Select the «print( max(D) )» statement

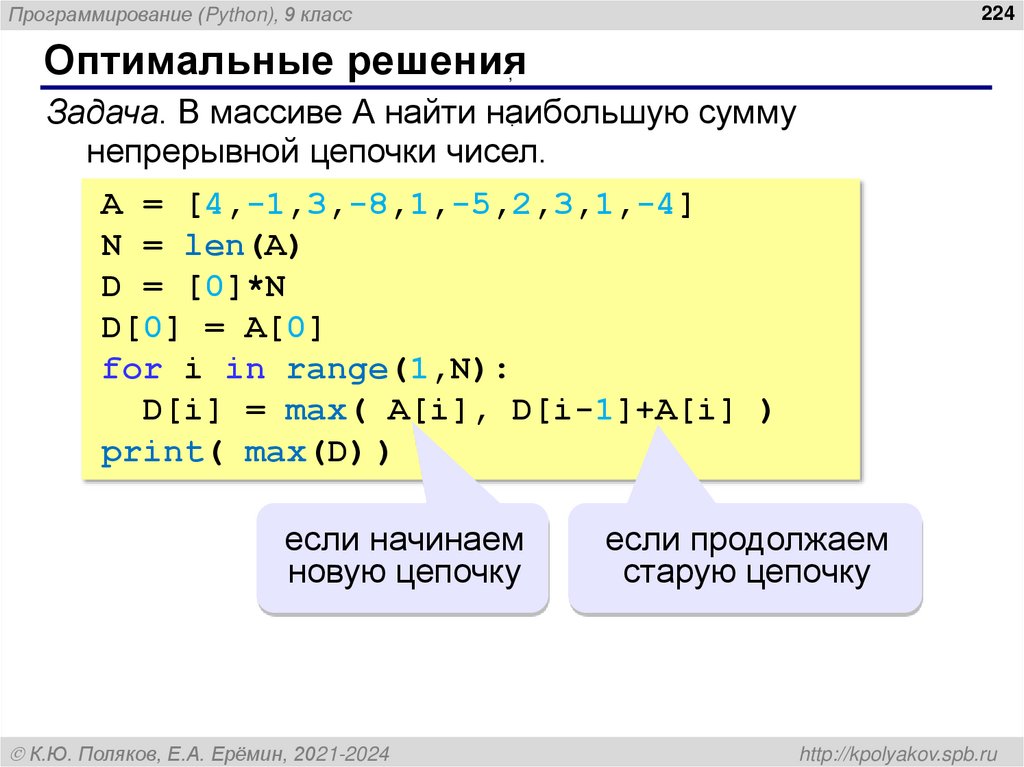[246, 451]
